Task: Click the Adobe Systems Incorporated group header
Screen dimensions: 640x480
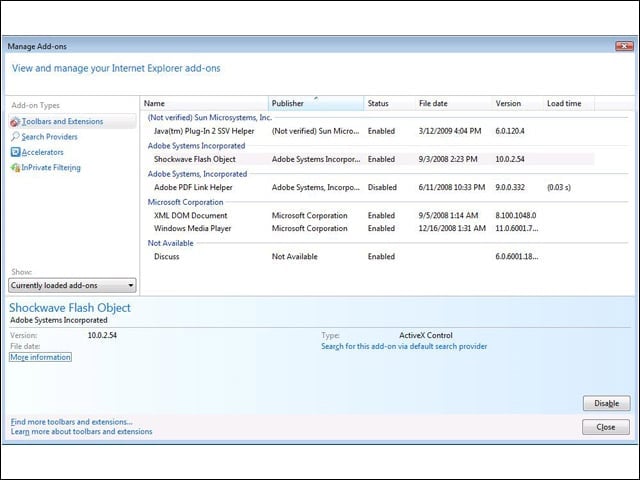Action: pyautogui.click(x=196, y=146)
